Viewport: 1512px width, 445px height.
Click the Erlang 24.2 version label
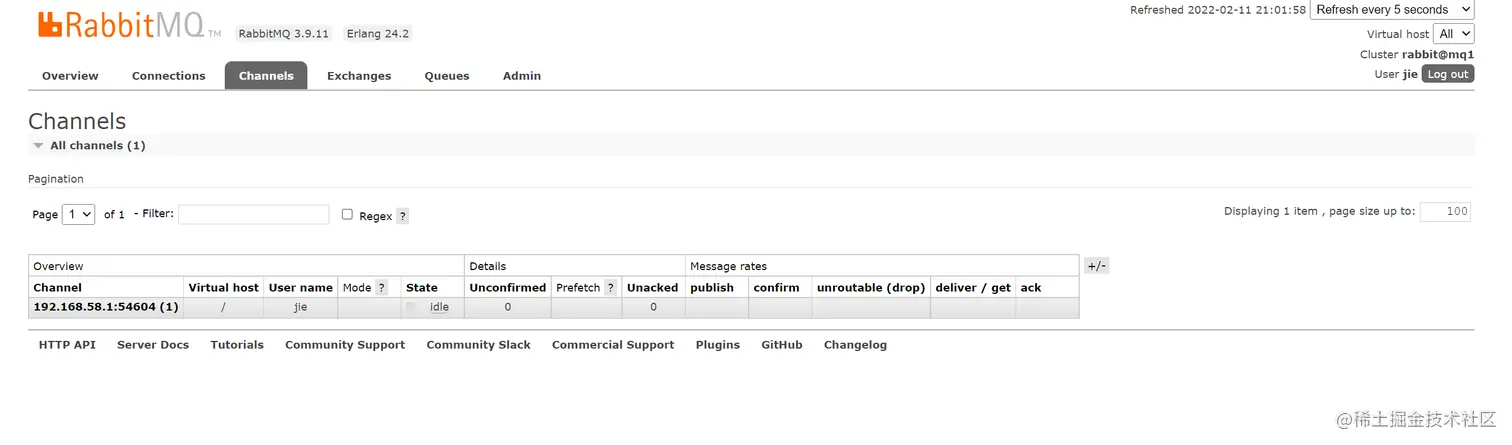pos(378,34)
